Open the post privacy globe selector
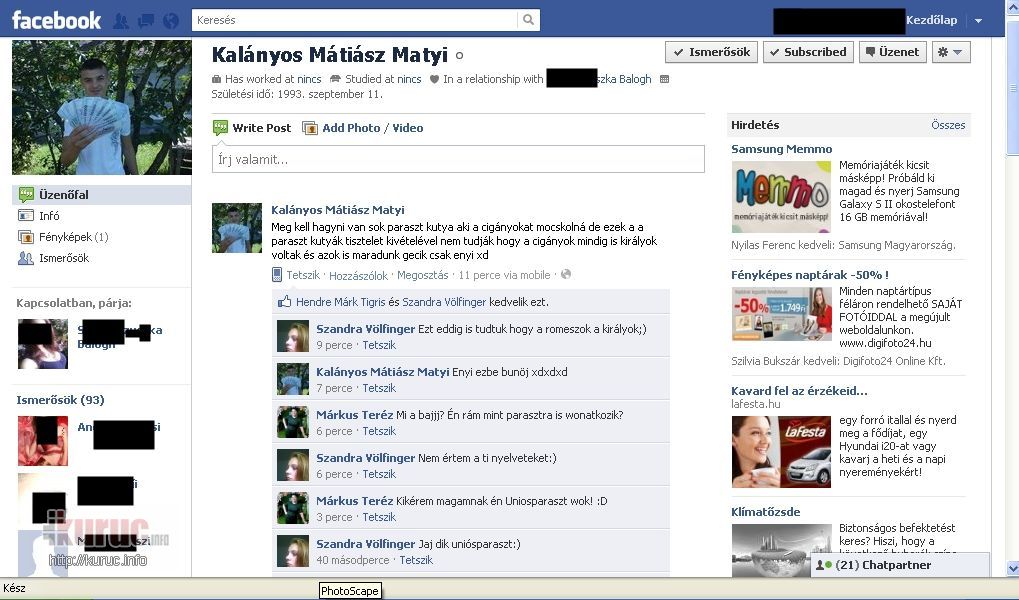The width and height of the screenshot is (1019, 600). click(566, 274)
